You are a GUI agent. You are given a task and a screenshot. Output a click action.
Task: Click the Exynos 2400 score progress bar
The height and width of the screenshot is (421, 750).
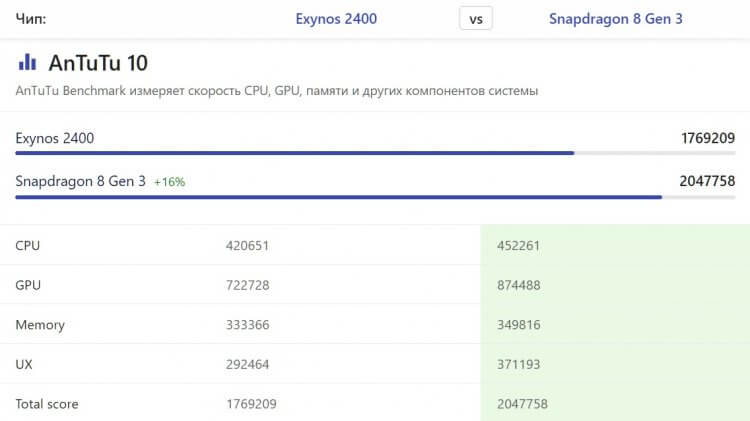coord(375,153)
